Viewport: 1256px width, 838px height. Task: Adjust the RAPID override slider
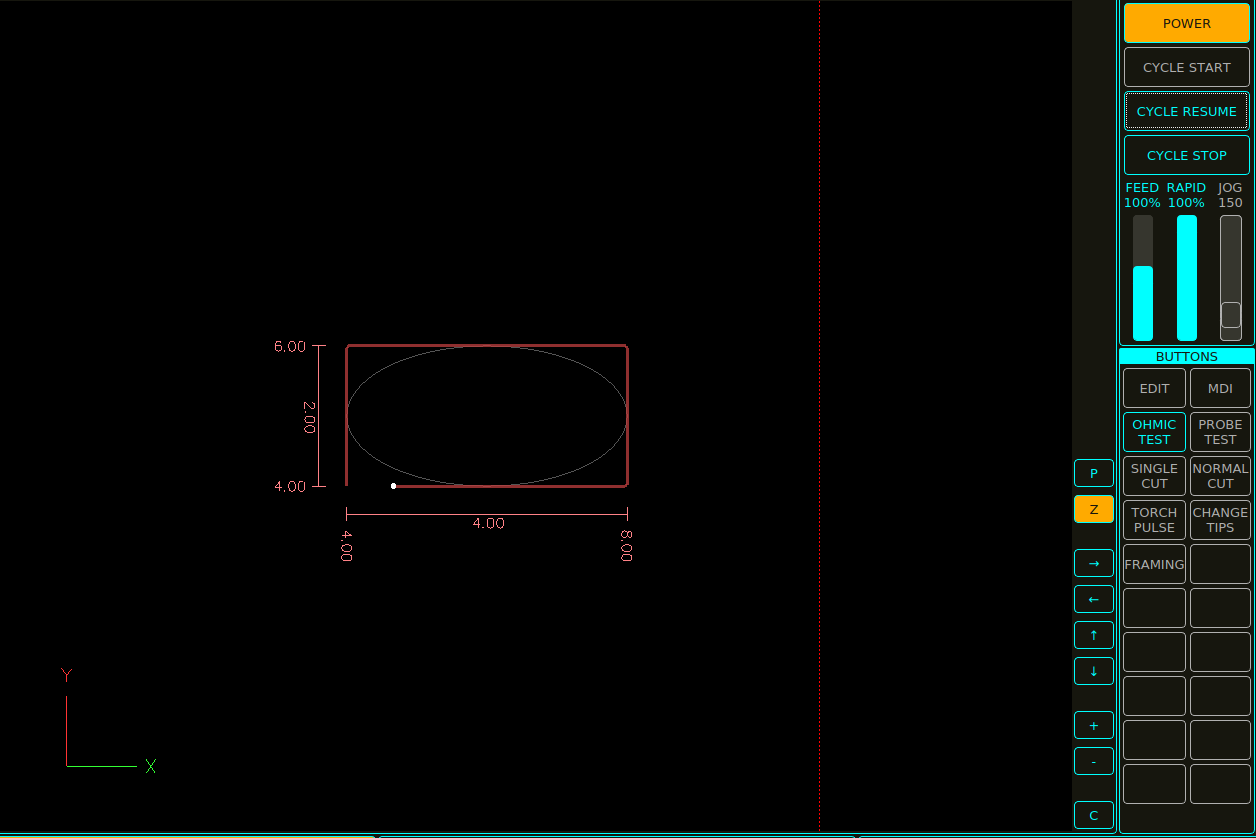pyautogui.click(x=1187, y=278)
